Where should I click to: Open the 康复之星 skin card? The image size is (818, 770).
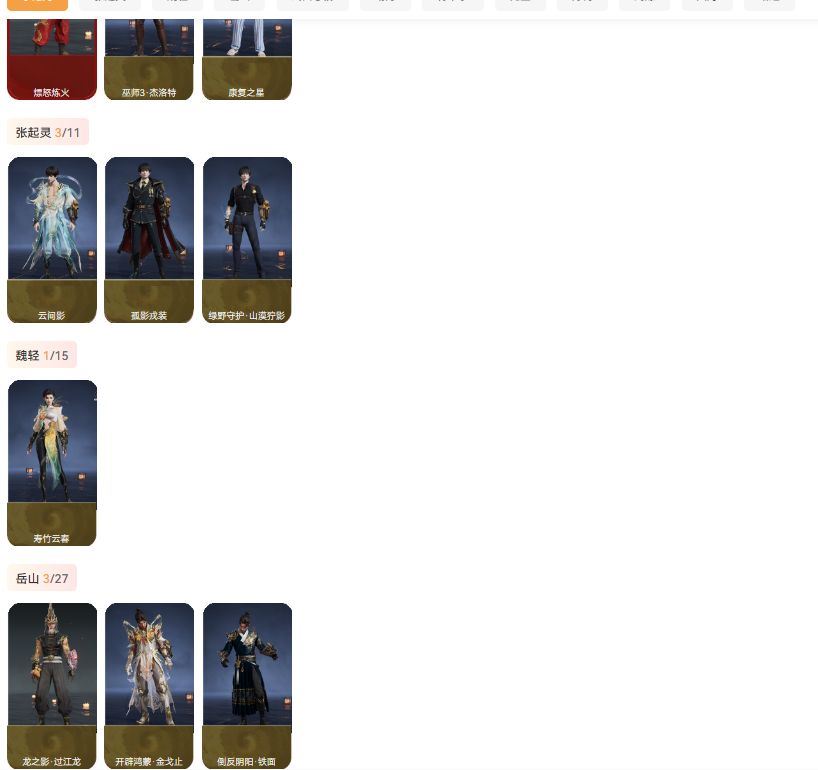point(247,59)
